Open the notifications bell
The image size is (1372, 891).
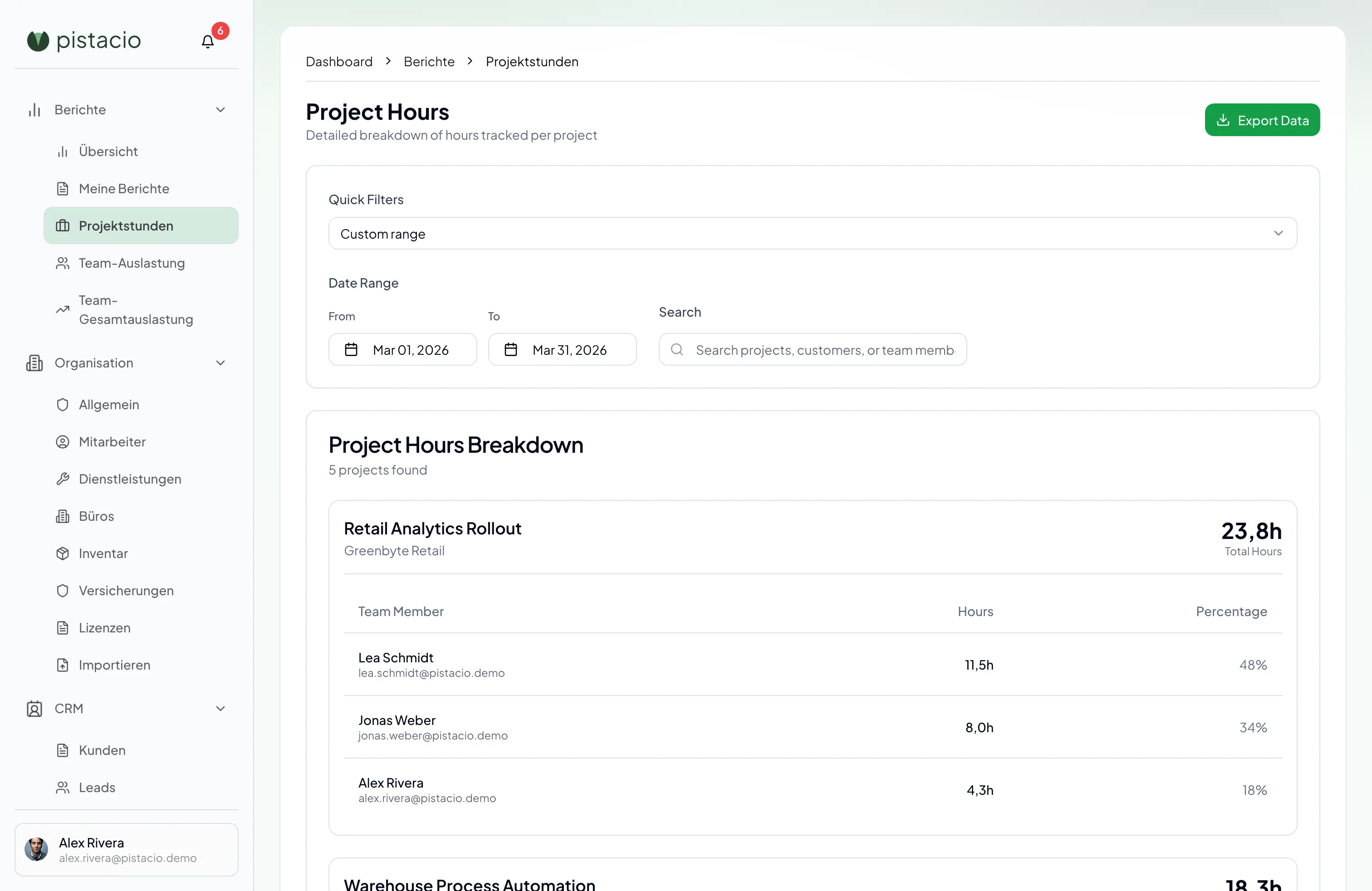click(207, 41)
